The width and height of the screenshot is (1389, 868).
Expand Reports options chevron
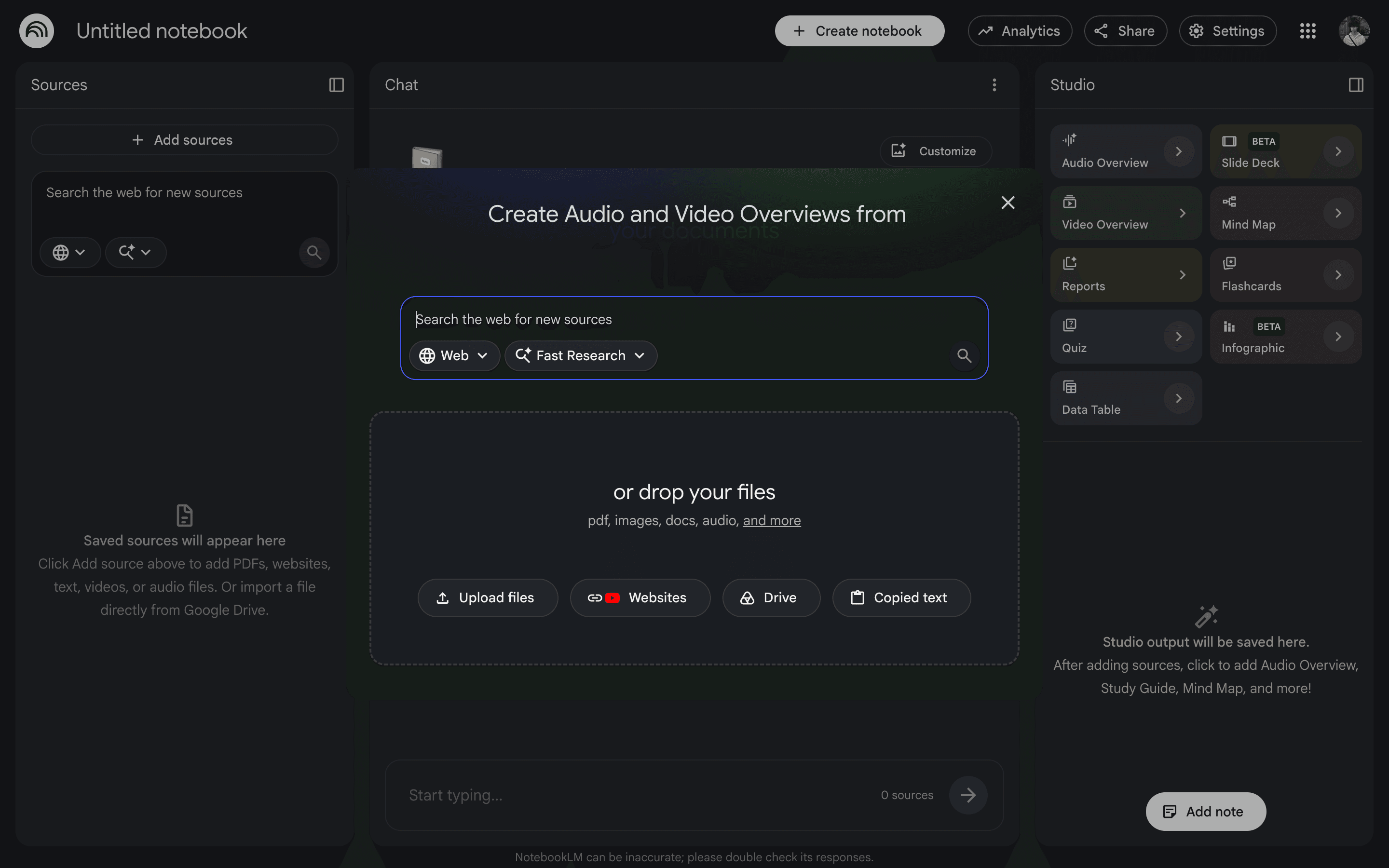pyautogui.click(x=1182, y=275)
